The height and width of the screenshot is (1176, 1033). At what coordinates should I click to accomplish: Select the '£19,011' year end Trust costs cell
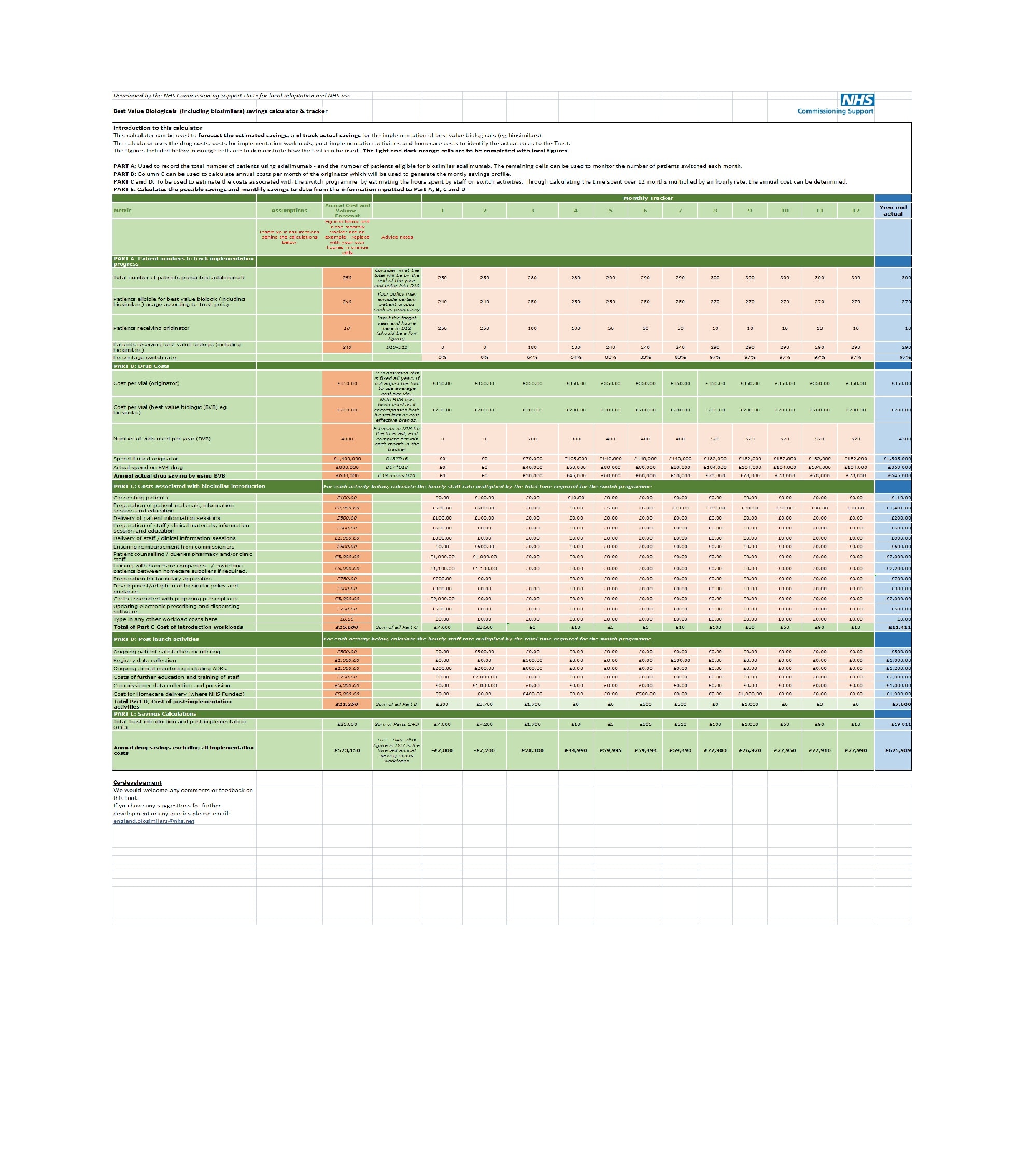pos(893,724)
